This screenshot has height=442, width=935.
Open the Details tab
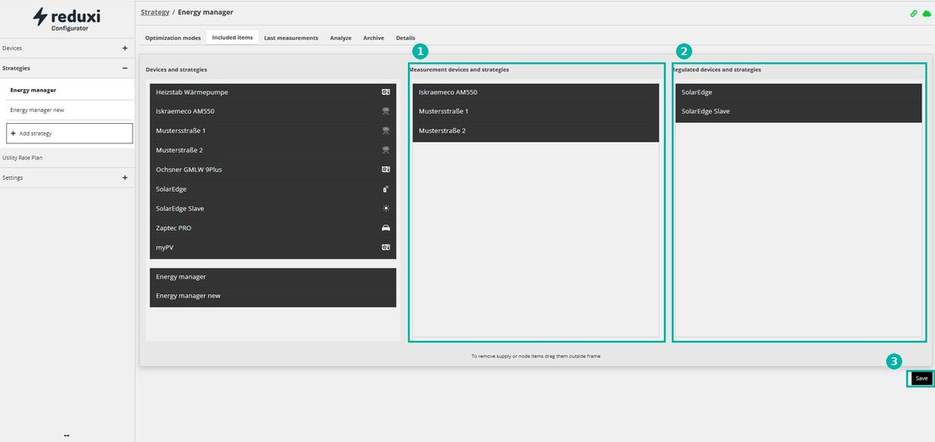405,38
